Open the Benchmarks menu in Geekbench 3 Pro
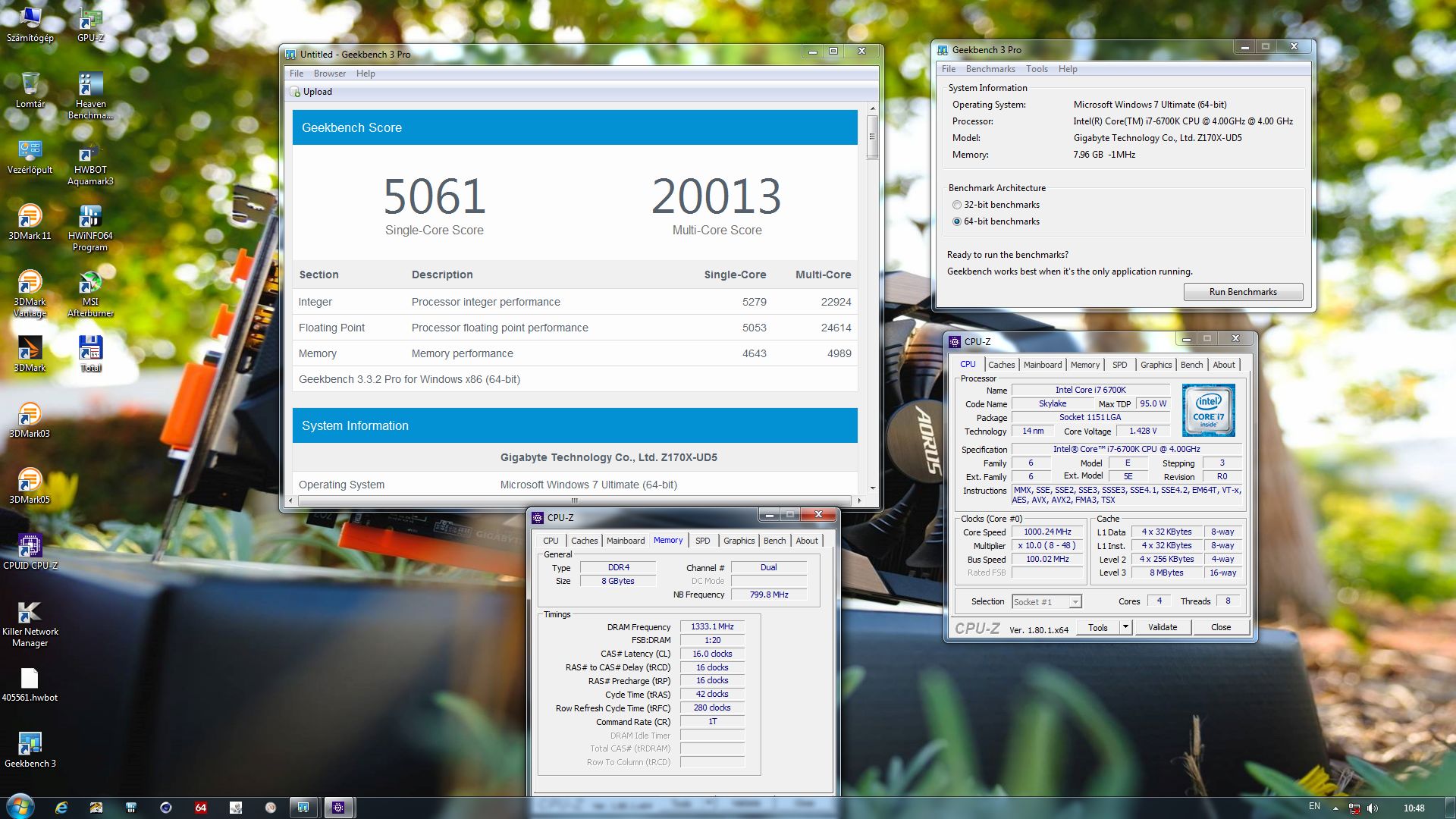The image size is (1456, 819). coord(990,69)
